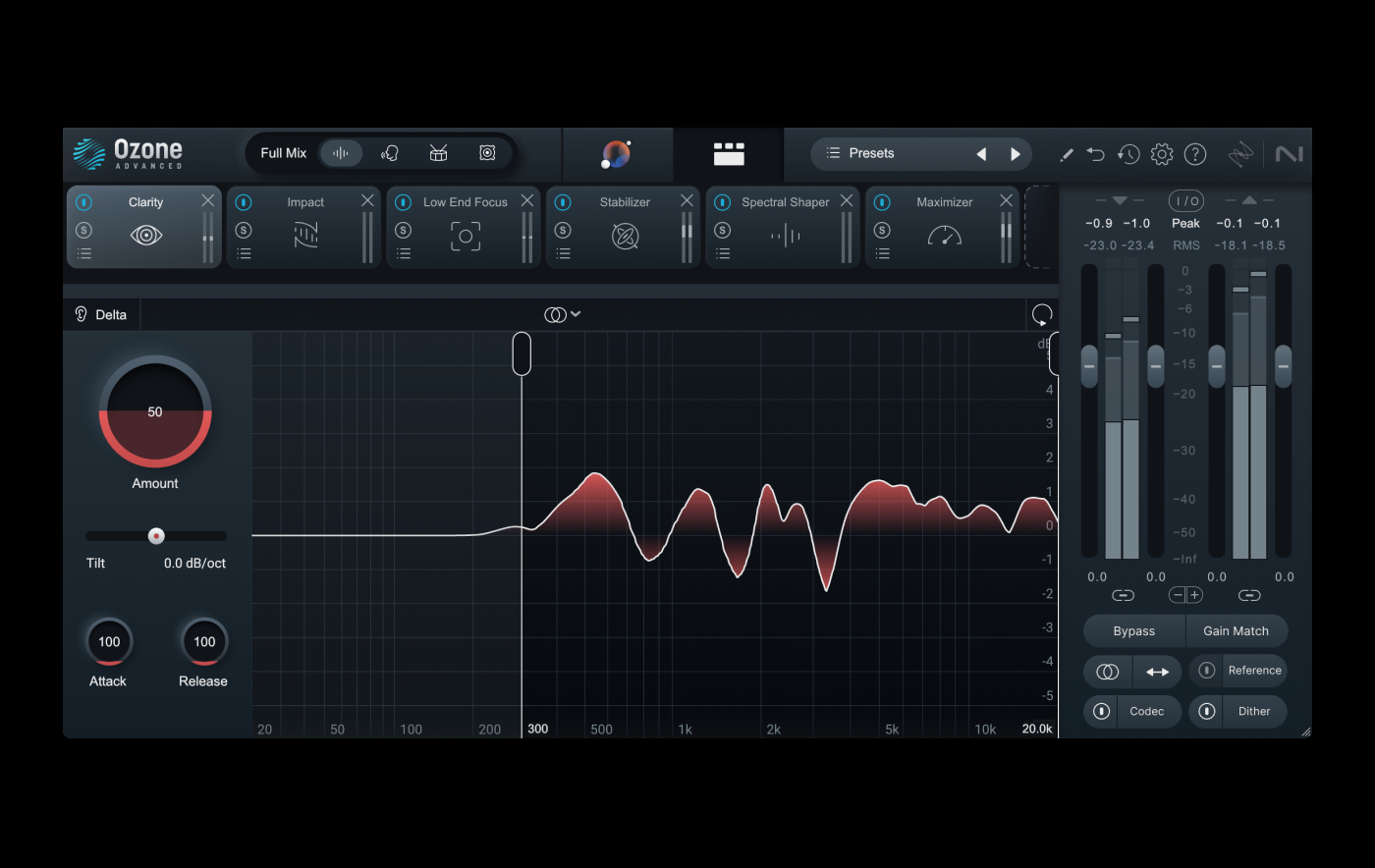Go to previous preset arrow
Image resolution: width=1375 pixels, height=868 pixels.
point(981,154)
